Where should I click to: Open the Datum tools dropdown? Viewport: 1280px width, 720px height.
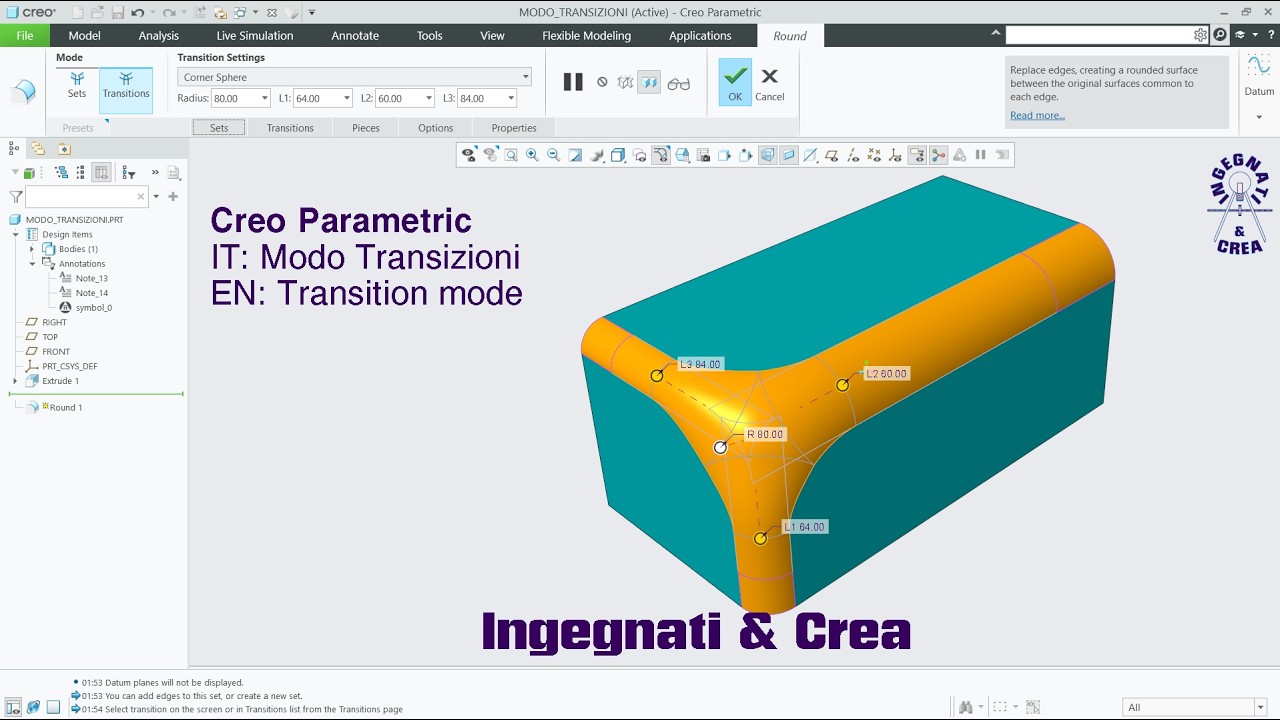pyautogui.click(x=1259, y=117)
